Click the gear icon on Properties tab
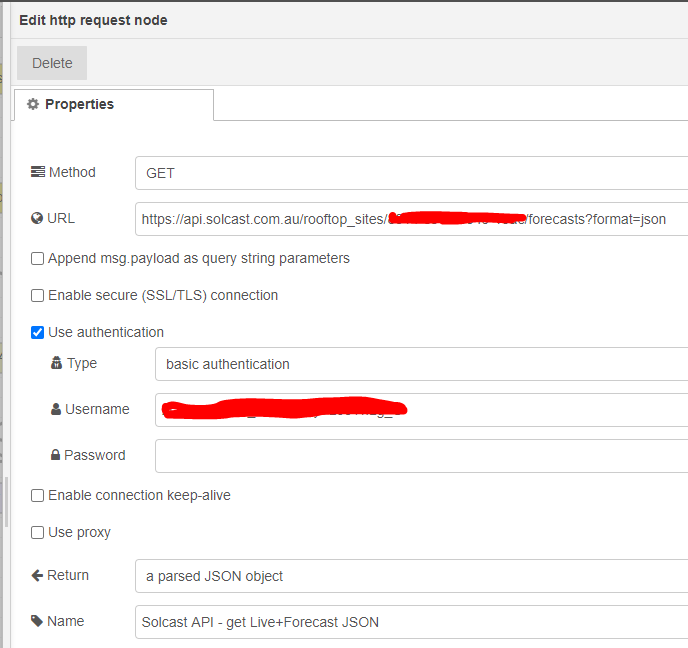Viewport: 688px width, 648px height. coord(33,104)
